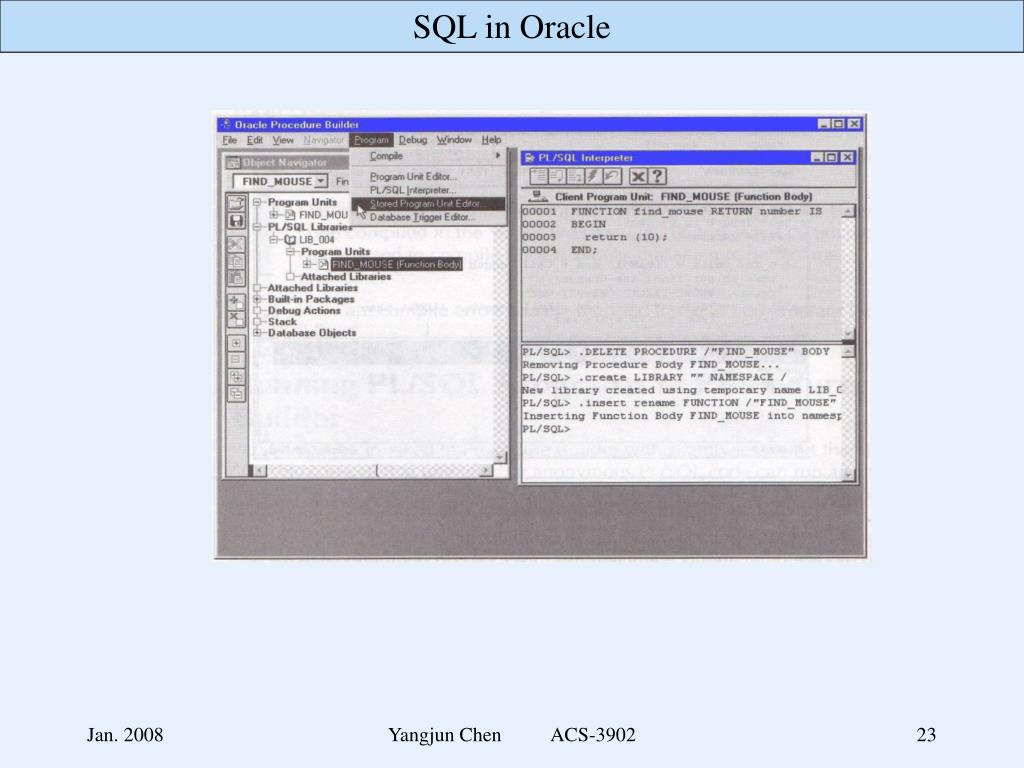Open the Help menu
The height and width of the screenshot is (768, 1024).
coord(491,140)
